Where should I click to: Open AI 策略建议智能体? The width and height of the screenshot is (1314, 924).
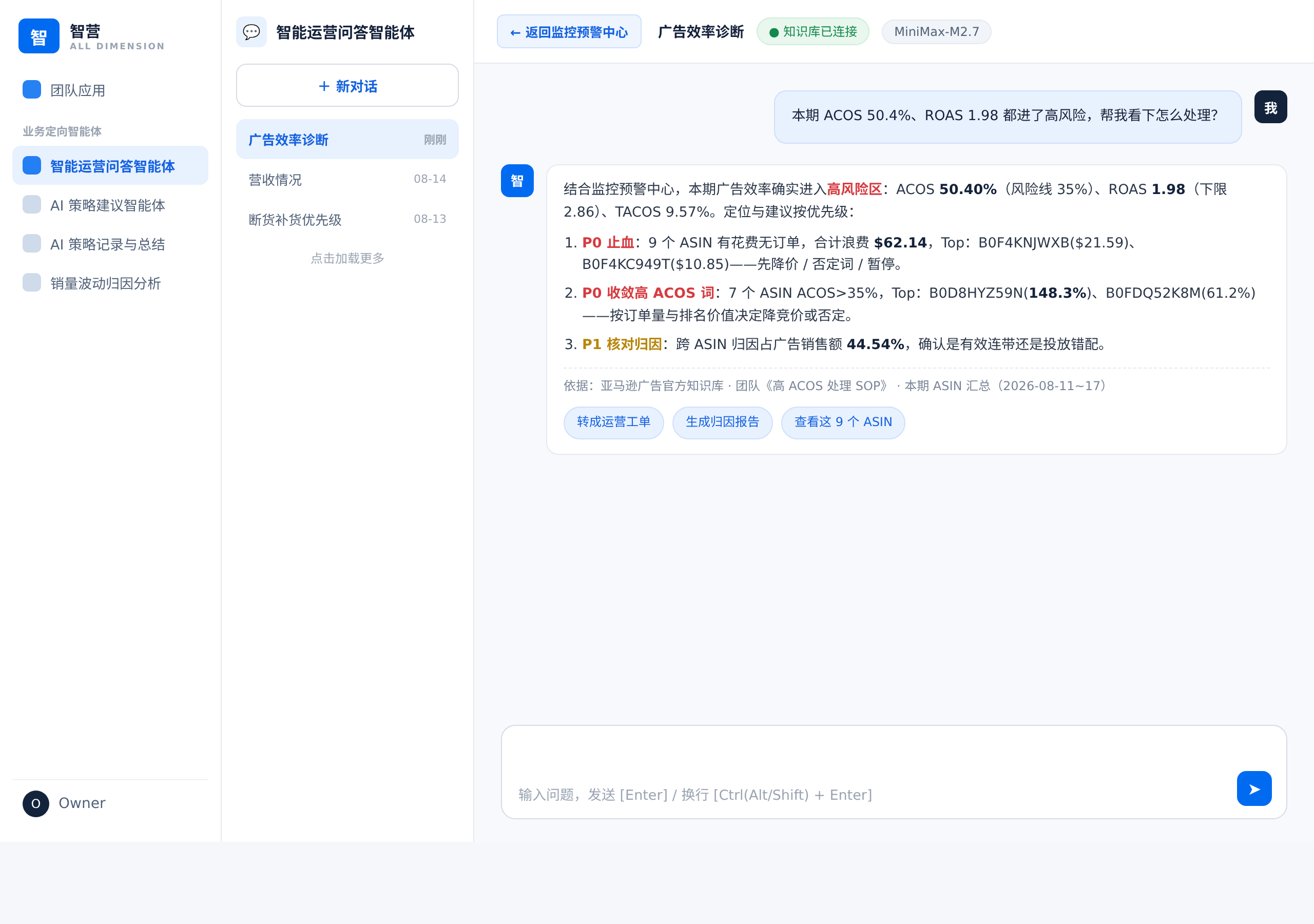110,205
